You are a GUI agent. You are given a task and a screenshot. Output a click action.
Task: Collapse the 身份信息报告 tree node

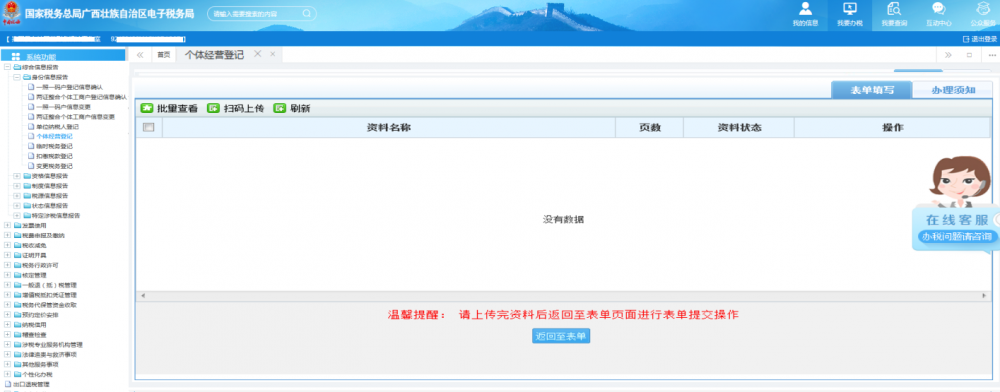17,77
